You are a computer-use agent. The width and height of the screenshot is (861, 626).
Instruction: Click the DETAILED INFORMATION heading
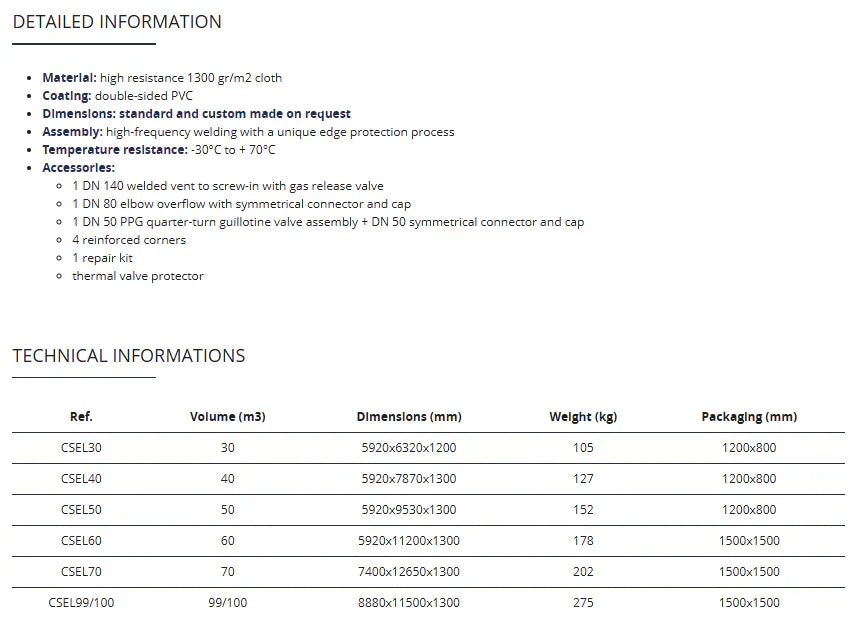tap(117, 22)
